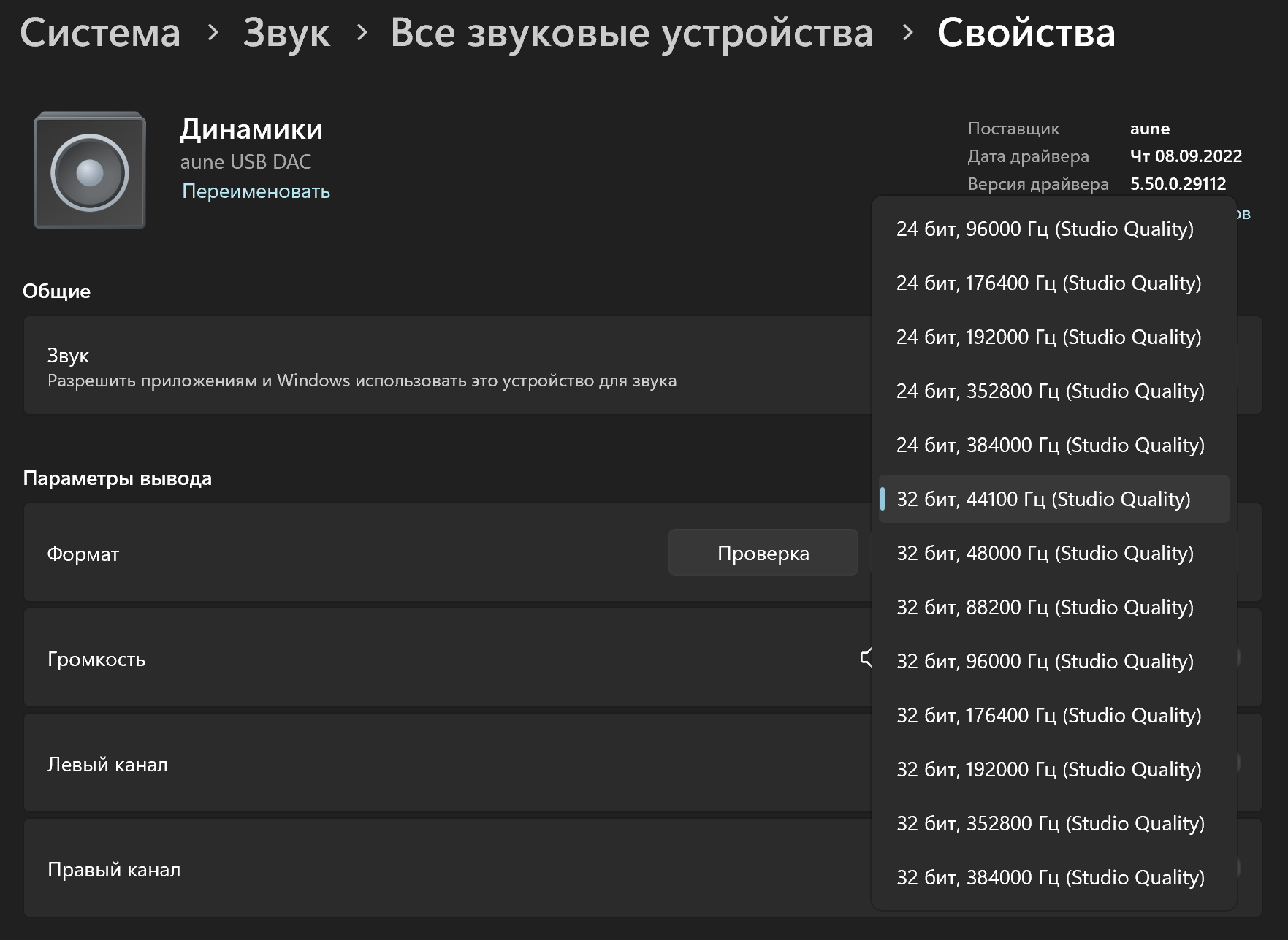Select 24 бит, 96000 Гц format
The image size is (1288, 940).
[x=1045, y=229]
